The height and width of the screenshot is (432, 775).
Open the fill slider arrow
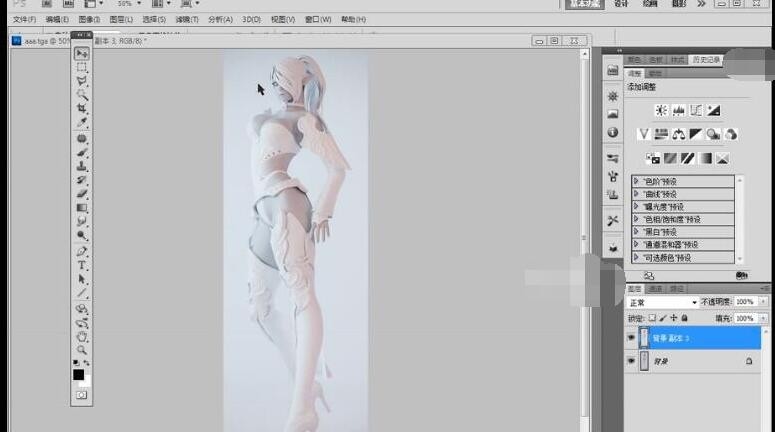[x=763, y=318]
